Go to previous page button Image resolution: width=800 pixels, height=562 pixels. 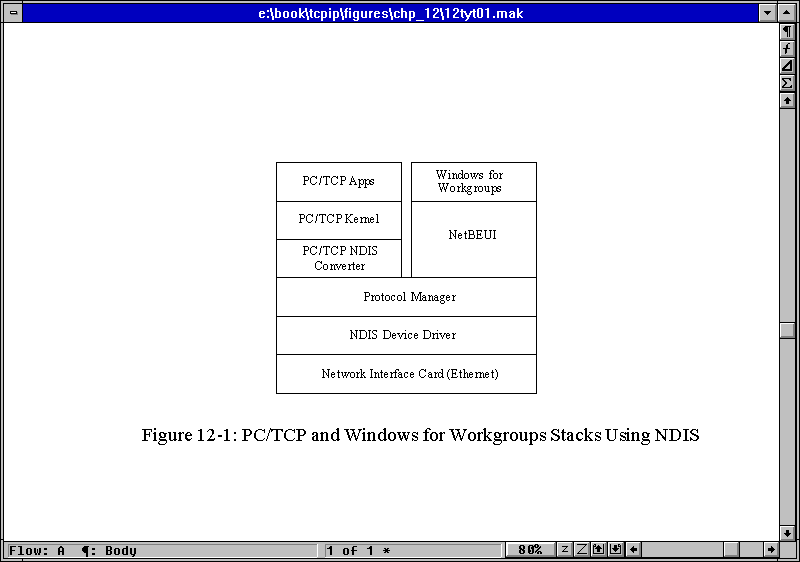(x=598, y=550)
